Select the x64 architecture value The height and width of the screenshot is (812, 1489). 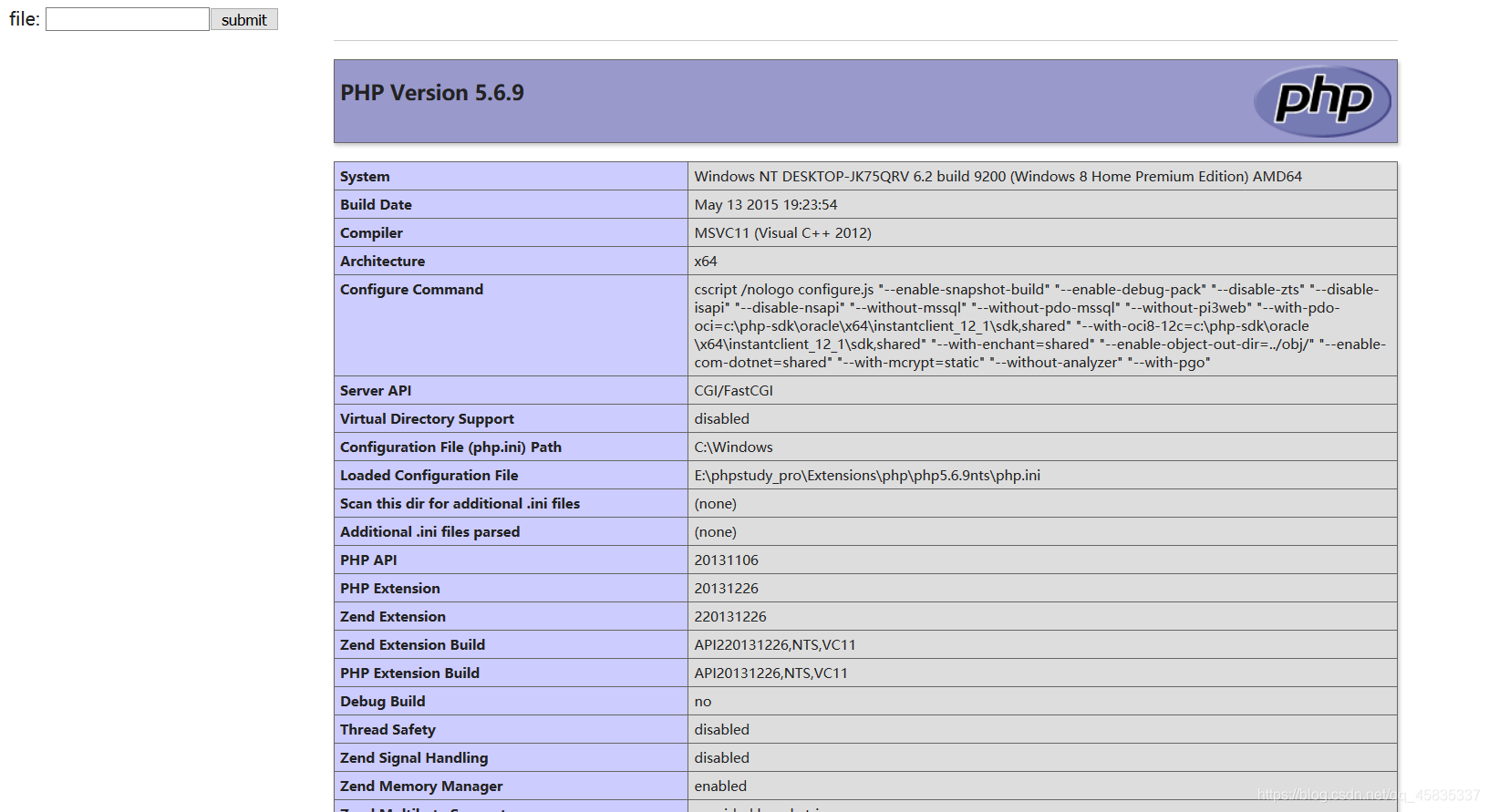point(706,262)
